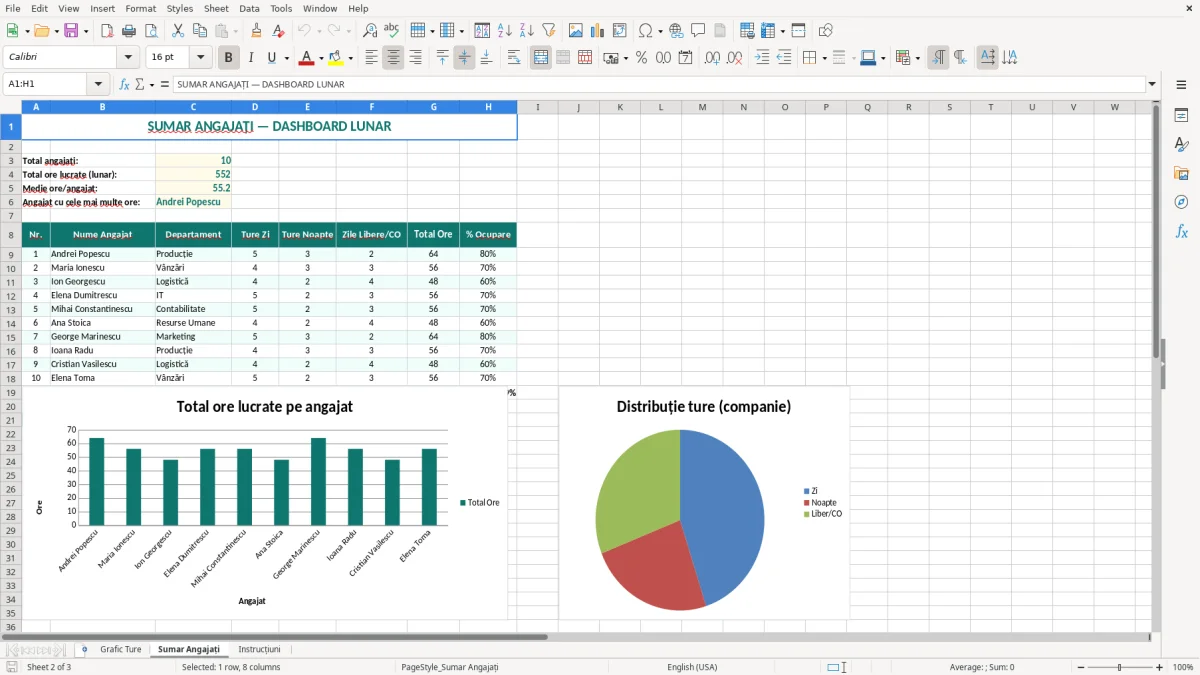Apply the yellow background color
The width and height of the screenshot is (1200, 675).
pyautogui.click(x=336, y=58)
